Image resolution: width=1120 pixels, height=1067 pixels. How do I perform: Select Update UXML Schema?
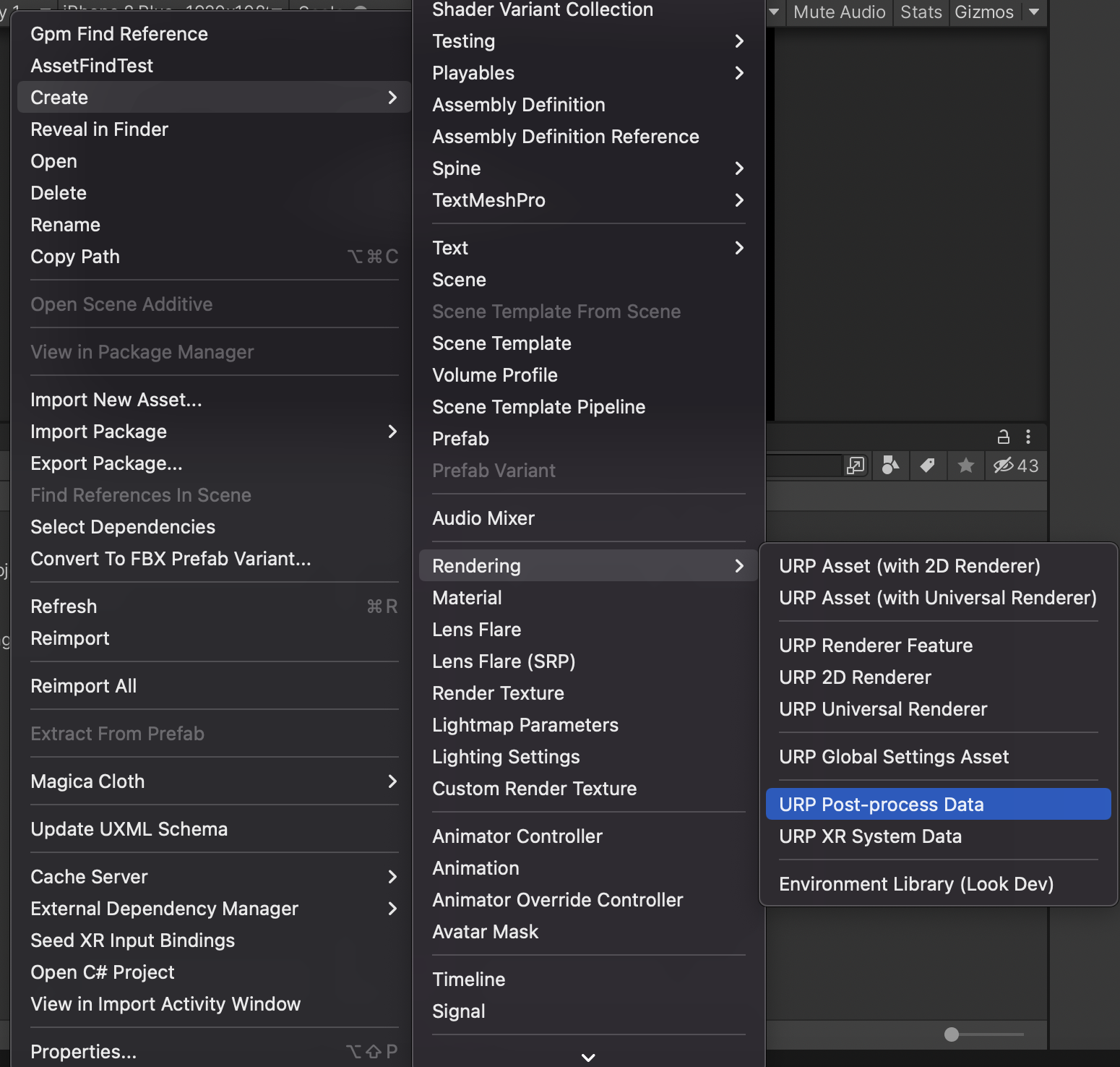[x=215, y=829]
